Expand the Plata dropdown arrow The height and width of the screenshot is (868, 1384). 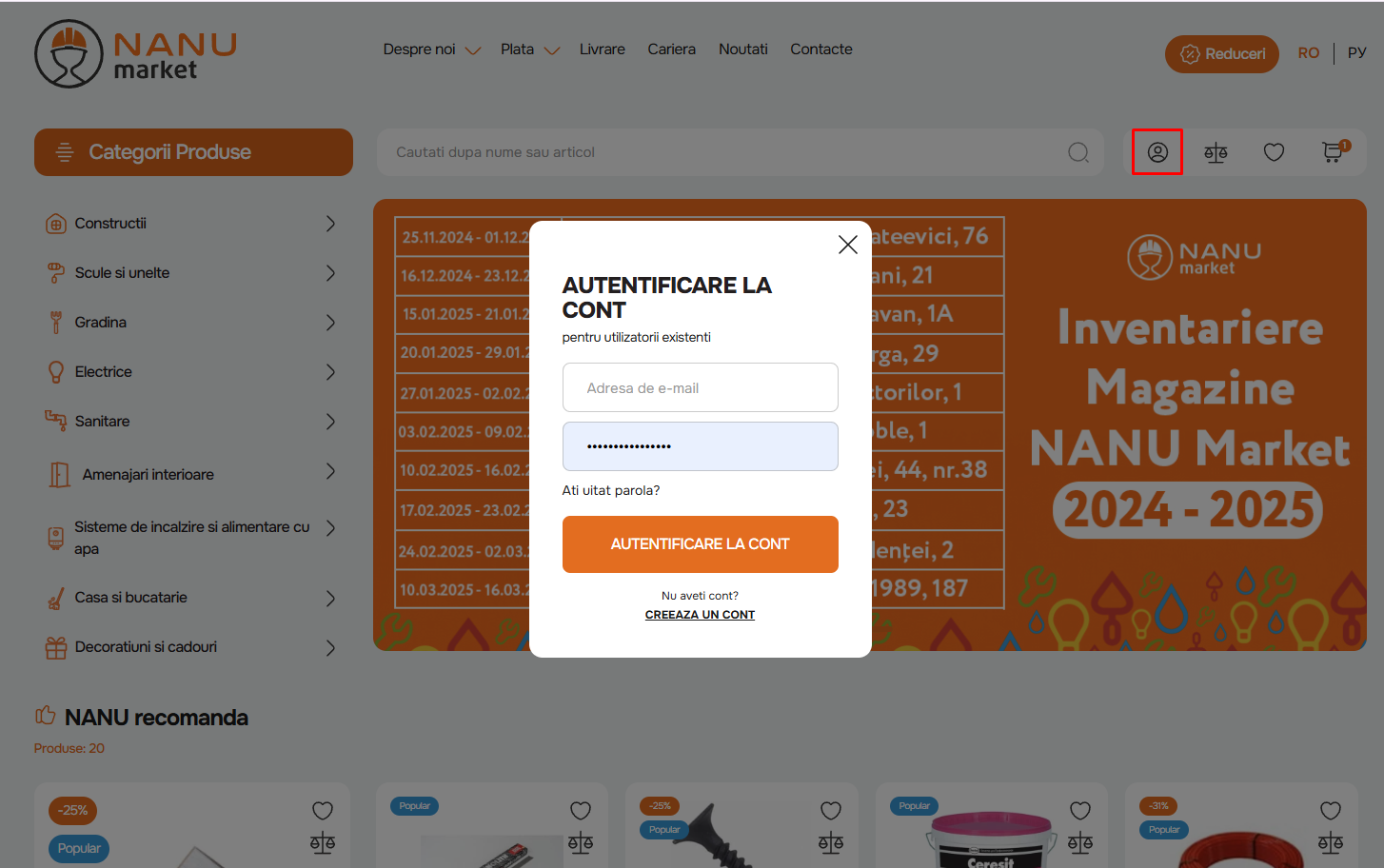coord(552,50)
